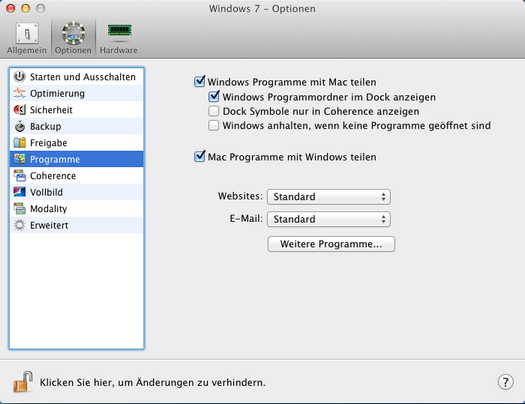The height and width of the screenshot is (404, 525).
Task: Uncheck Windows Programmordner im Dock anzeigen
Action: pyautogui.click(x=214, y=96)
